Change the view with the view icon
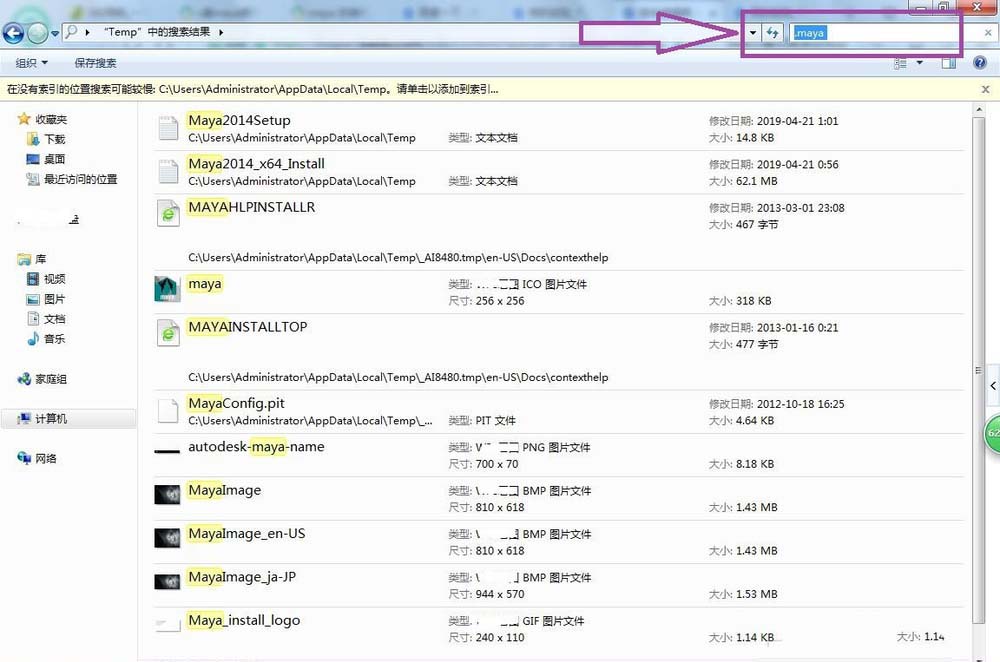1000x662 pixels. click(900, 63)
